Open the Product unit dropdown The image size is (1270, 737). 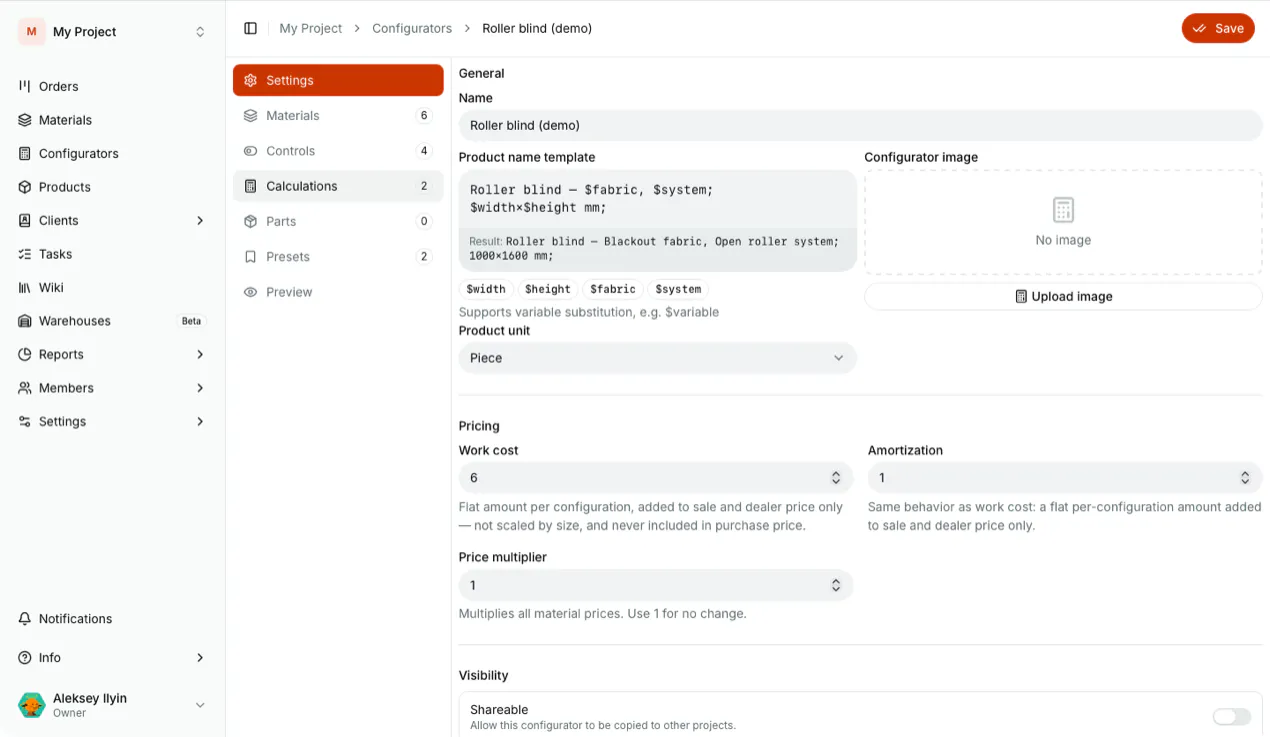(x=657, y=358)
